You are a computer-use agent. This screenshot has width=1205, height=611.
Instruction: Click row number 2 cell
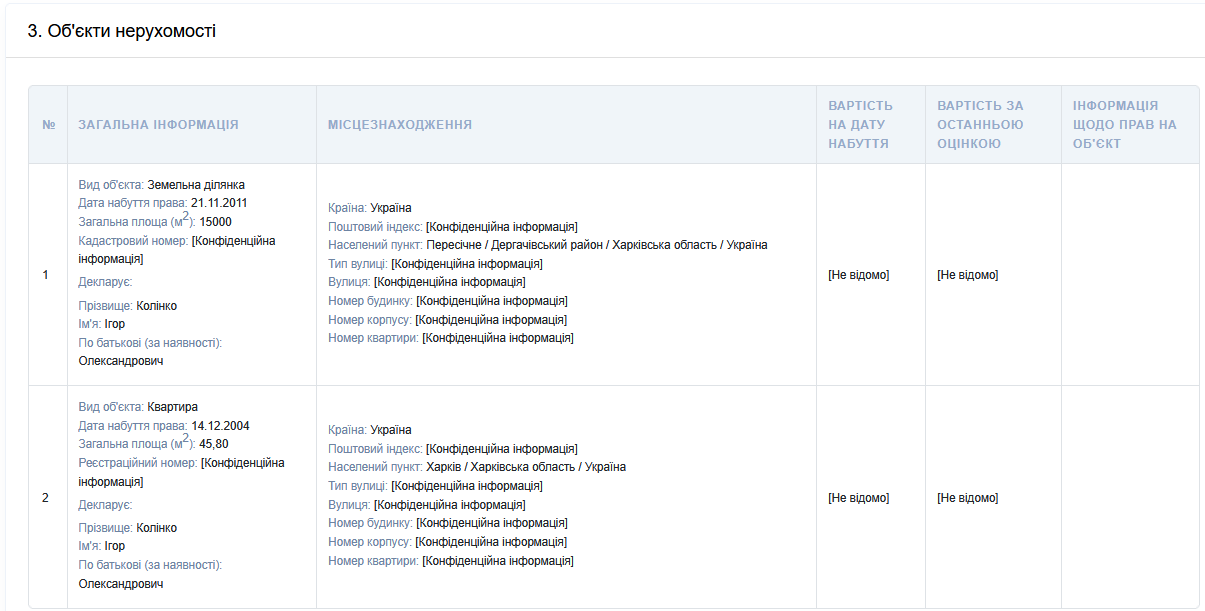[45, 497]
